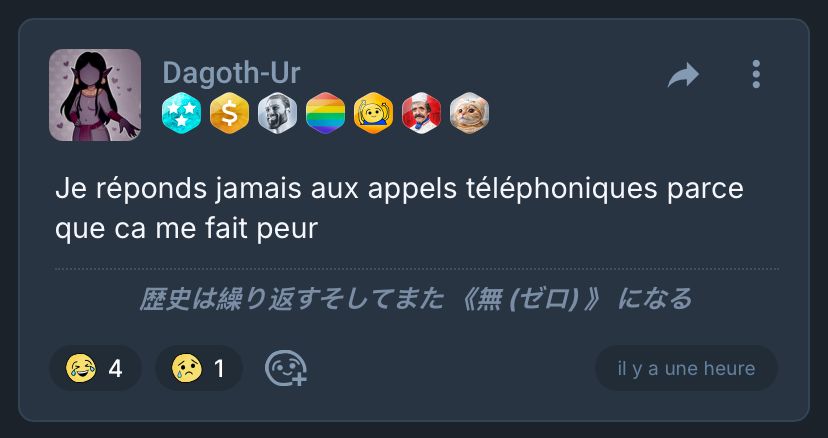Open the Dagoth-Ur username link
Image resolution: width=828 pixels, height=438 pixels.
coord(231,73)
